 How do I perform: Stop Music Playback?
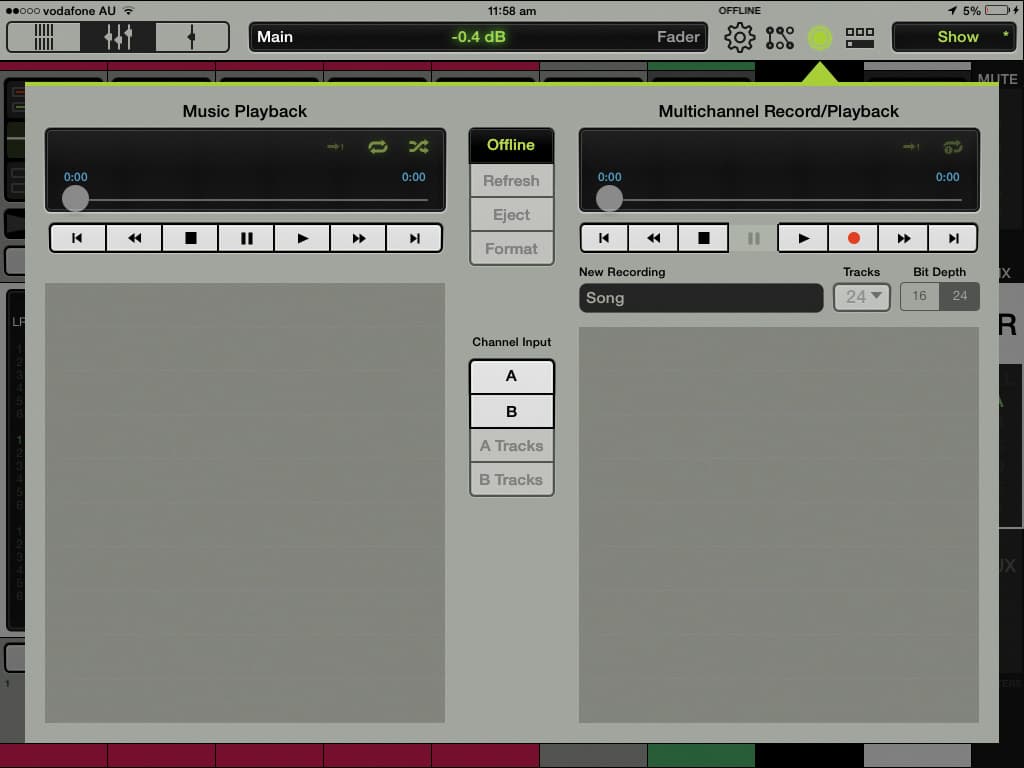point(190,238)
